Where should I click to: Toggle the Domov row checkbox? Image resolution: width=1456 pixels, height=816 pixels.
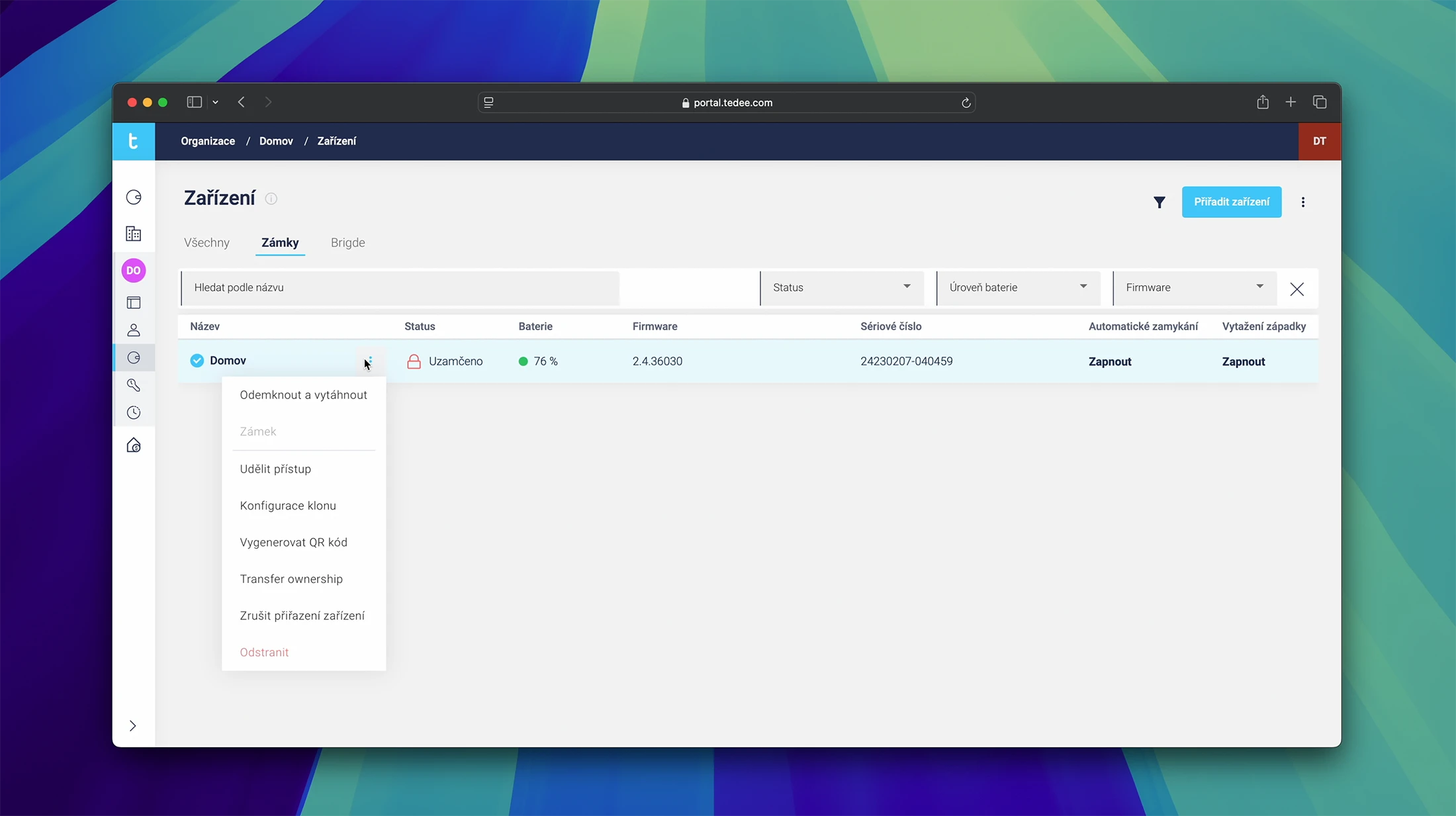pos(197,361)
